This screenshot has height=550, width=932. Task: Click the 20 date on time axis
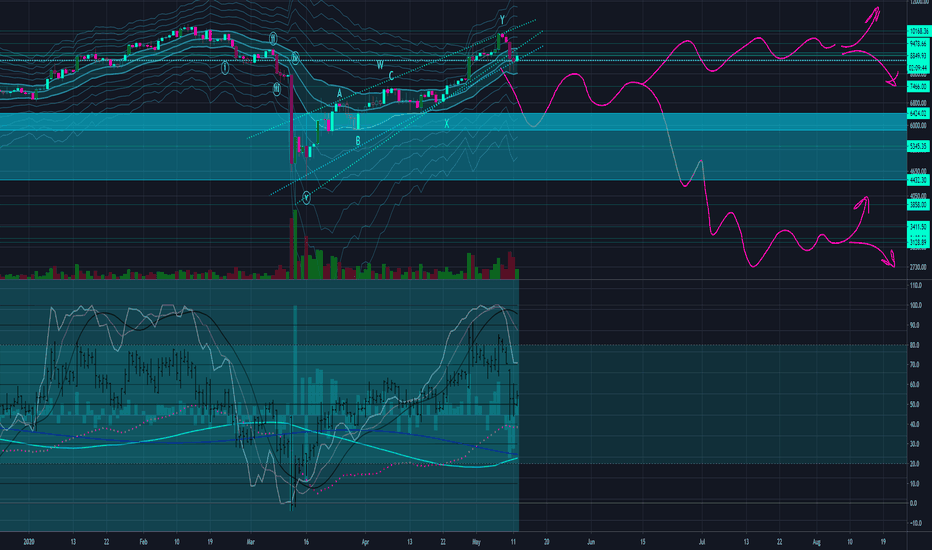click(546, 542)
